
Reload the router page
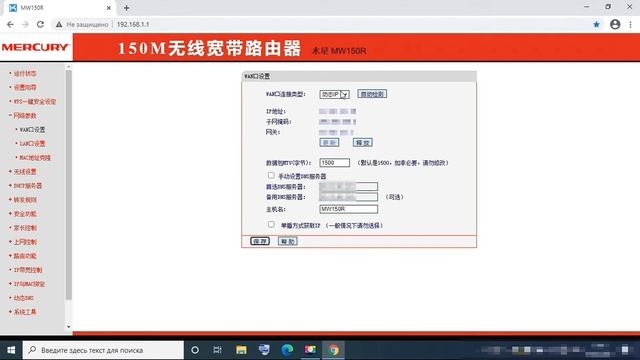(x=40, y=24)
